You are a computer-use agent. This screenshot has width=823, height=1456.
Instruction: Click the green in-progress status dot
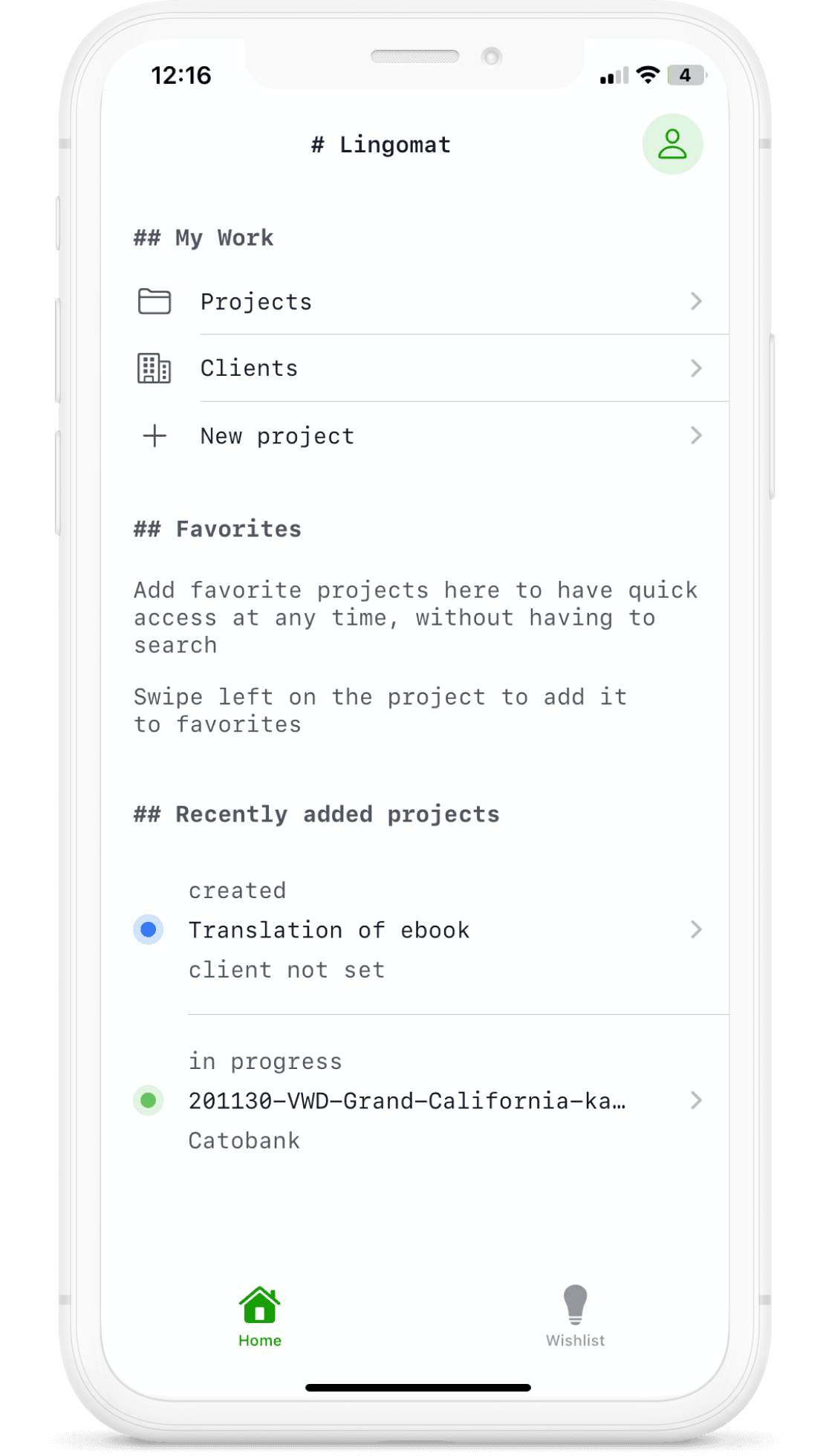[149, 1100]
